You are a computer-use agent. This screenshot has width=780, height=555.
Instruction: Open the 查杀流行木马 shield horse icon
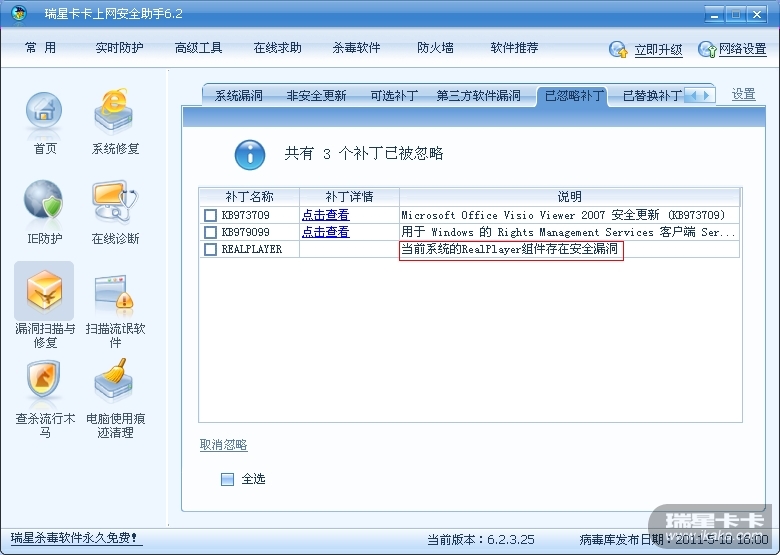pos(44,379)
